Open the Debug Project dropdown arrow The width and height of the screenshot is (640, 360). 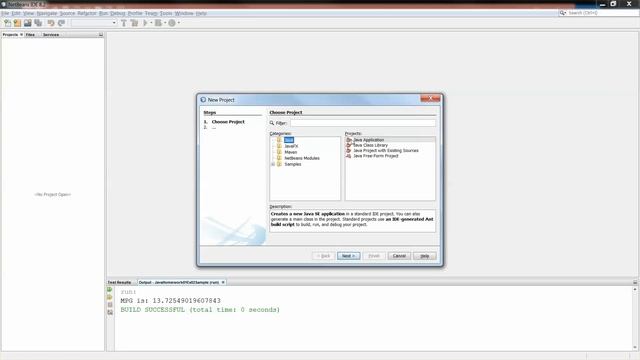pyautogui.click(x=165, y=23)
